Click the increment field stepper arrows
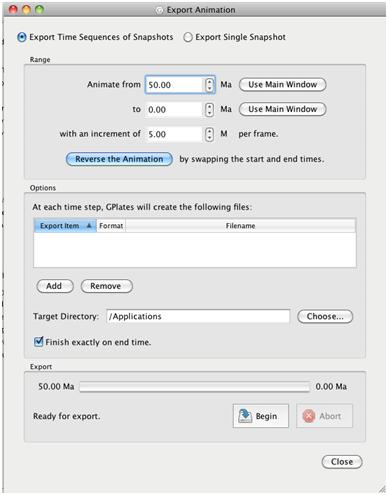 click(x=209, y=134)
